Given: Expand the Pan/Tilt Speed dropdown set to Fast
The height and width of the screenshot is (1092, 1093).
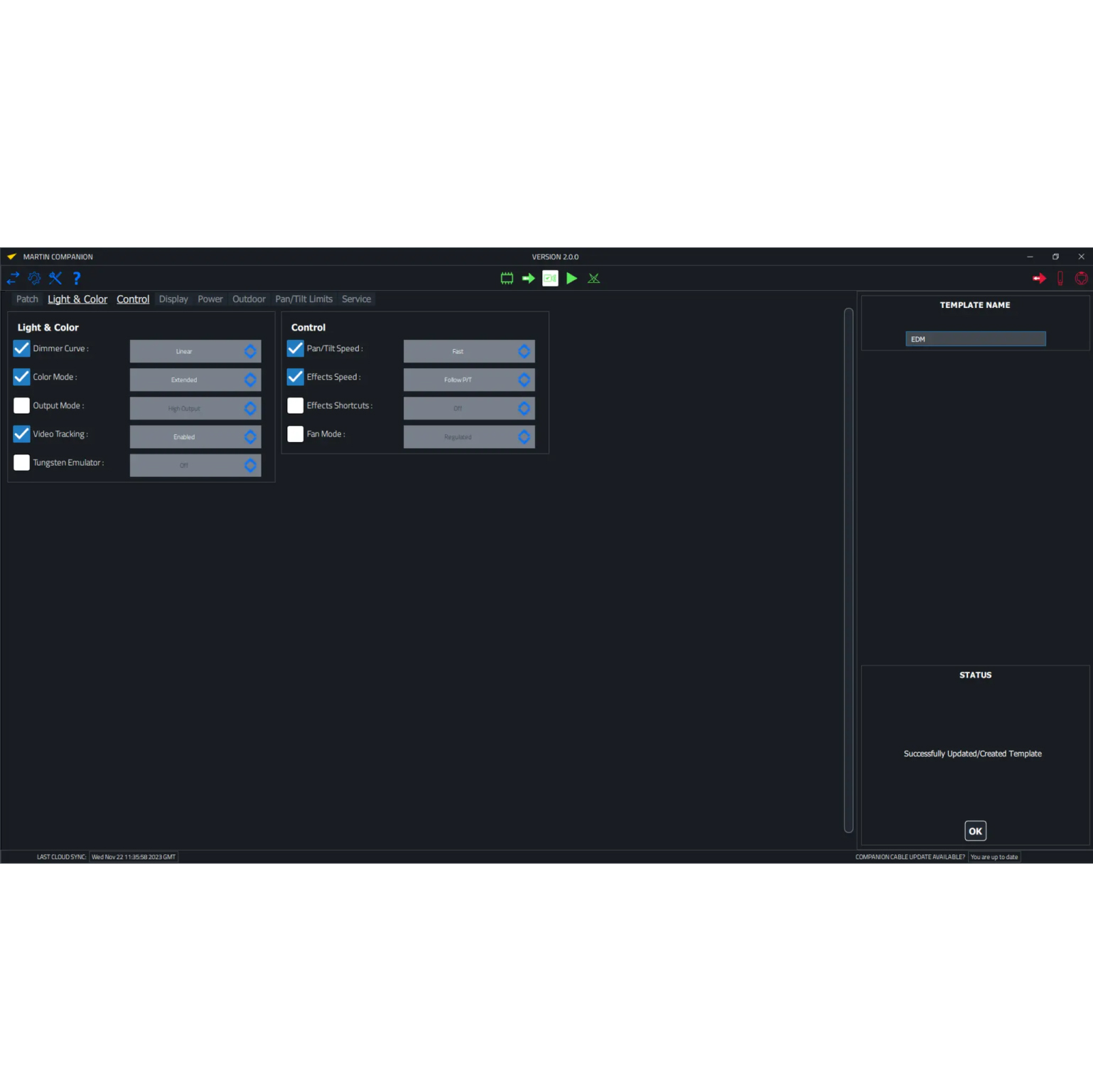Looking at the screenshot, I should coord(468,351).
